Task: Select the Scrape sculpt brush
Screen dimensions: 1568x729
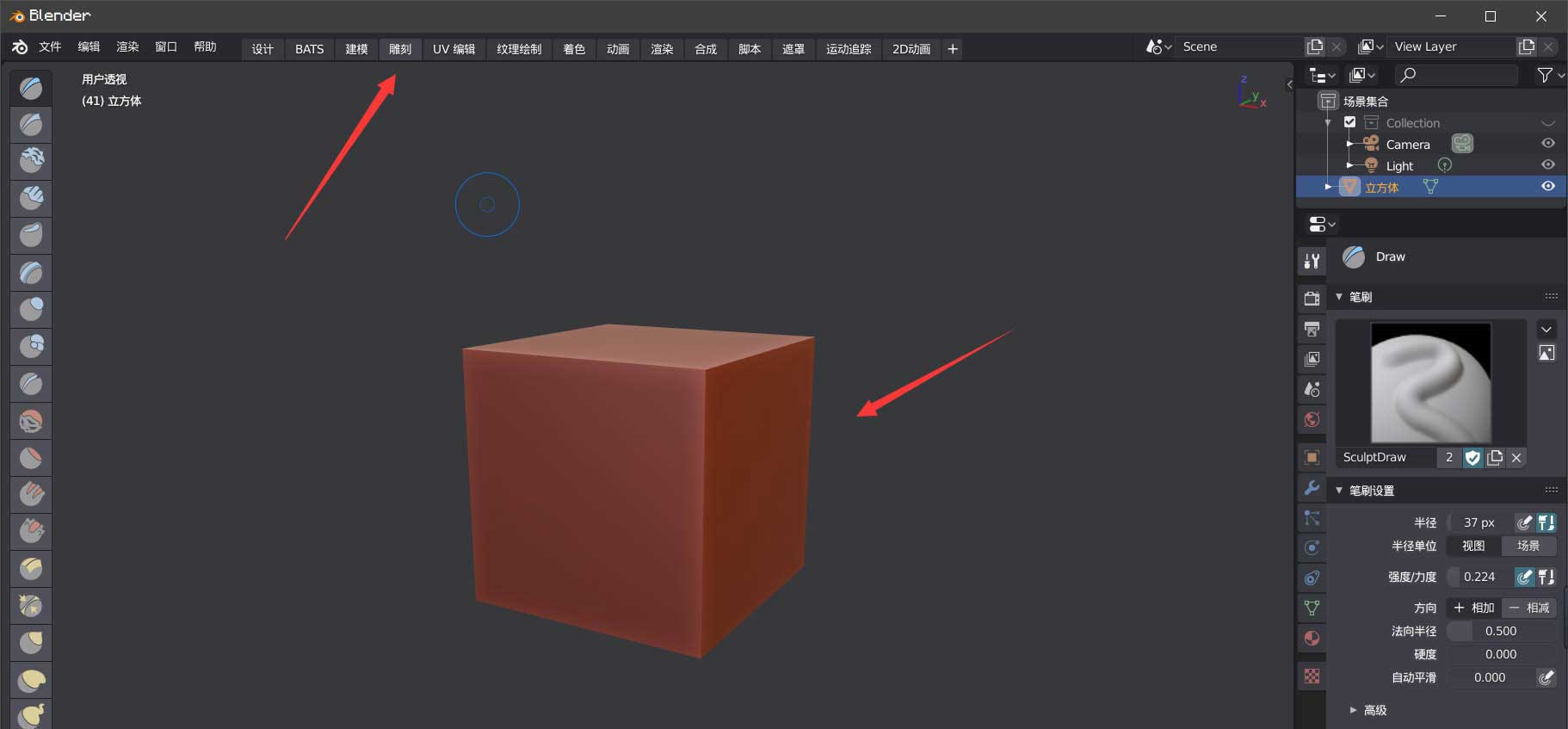Action: 31,532
